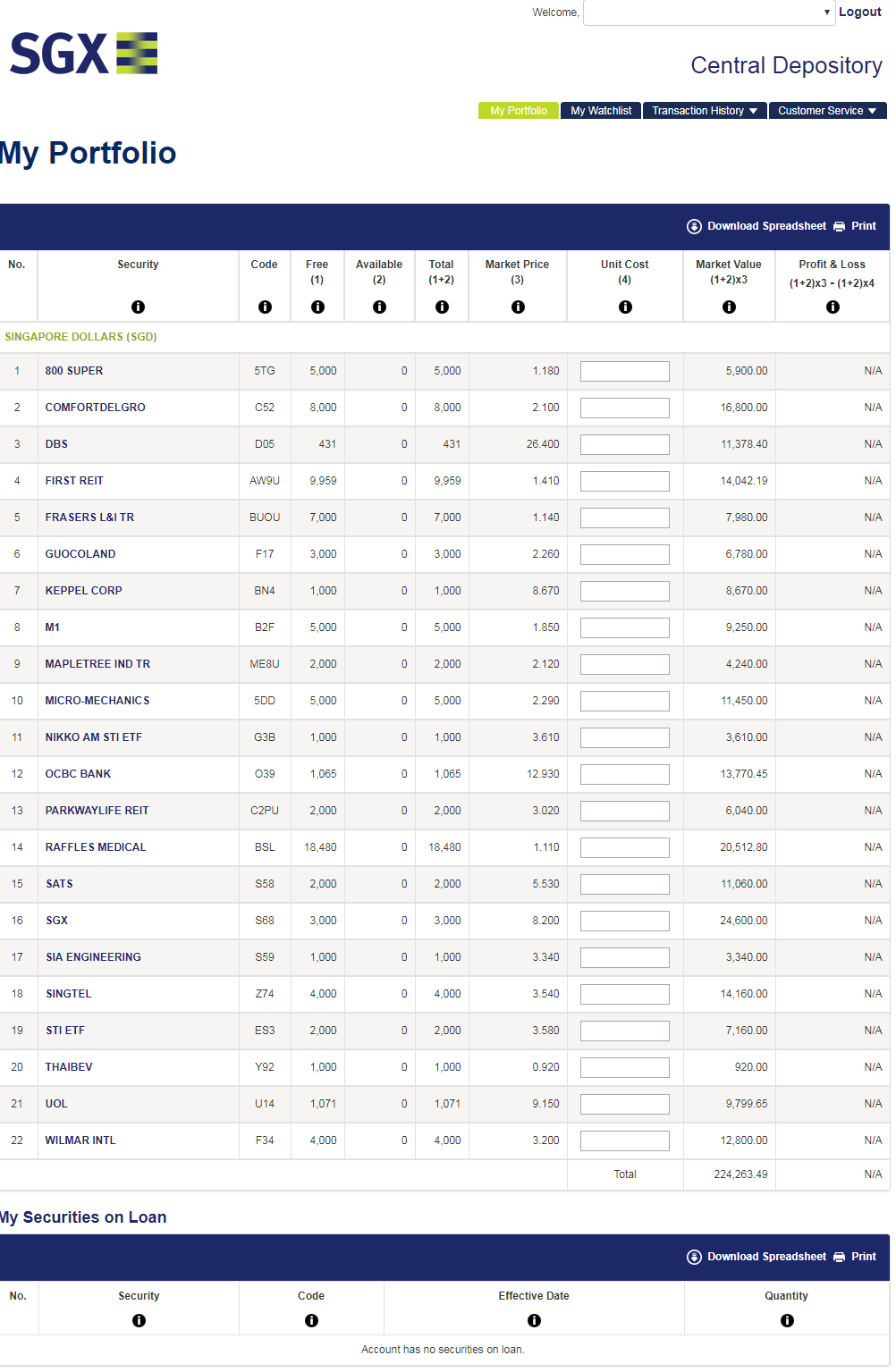Log out using the Logout link
The image size is (896, 1372).
(860, 12)
